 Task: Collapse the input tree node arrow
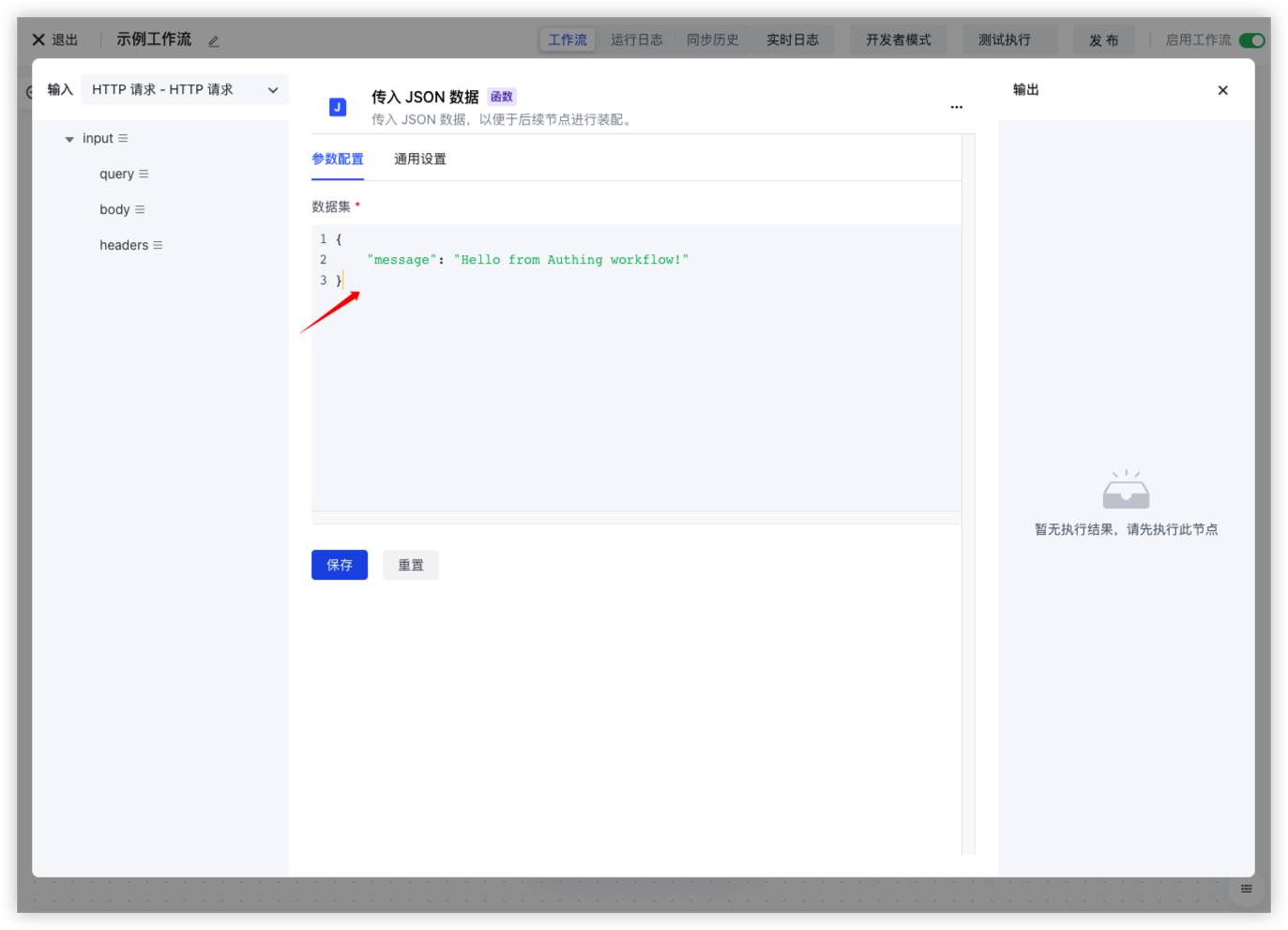click(69, 140)
